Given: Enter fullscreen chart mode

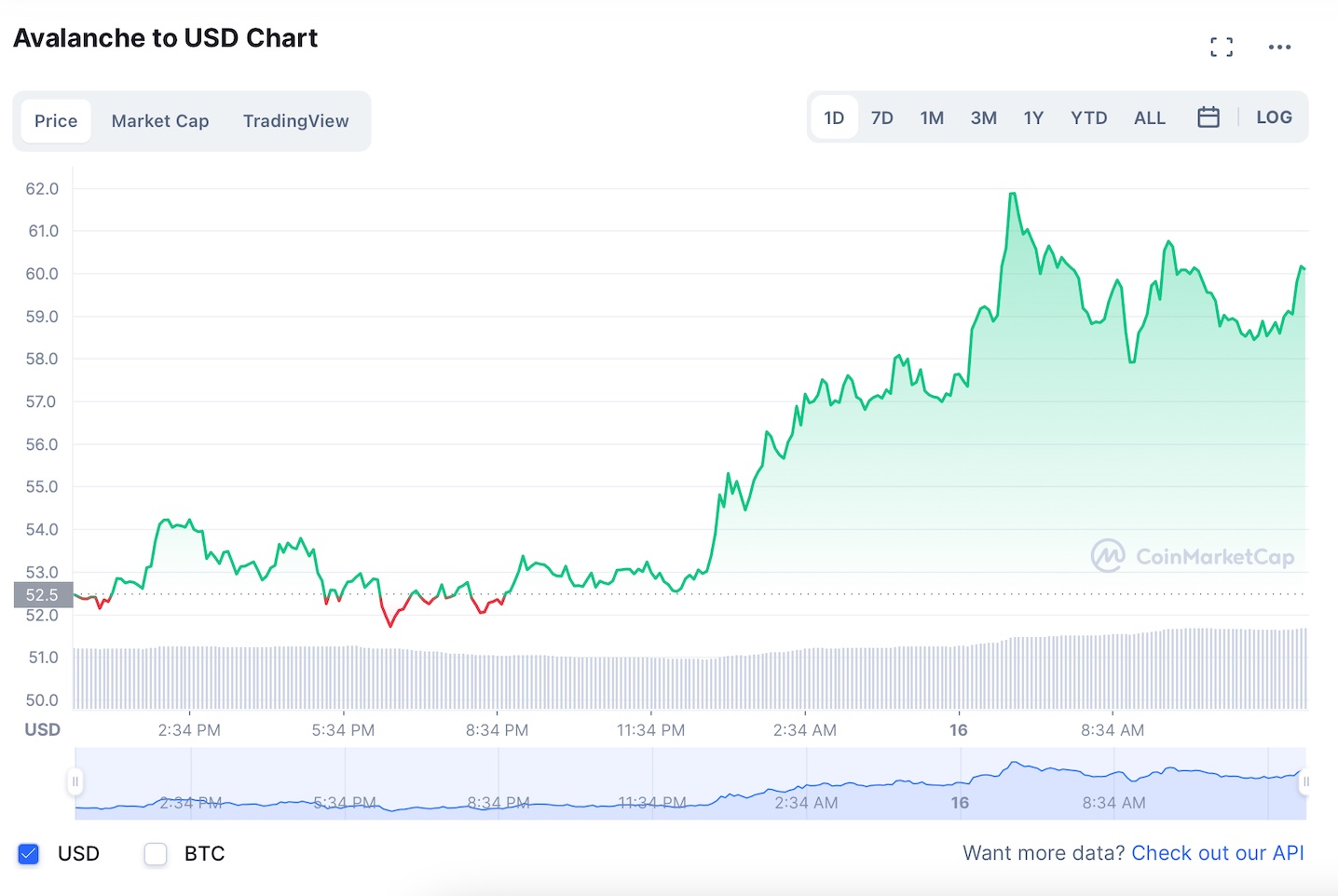Looking at the screenshot, I should [1222, 47].
